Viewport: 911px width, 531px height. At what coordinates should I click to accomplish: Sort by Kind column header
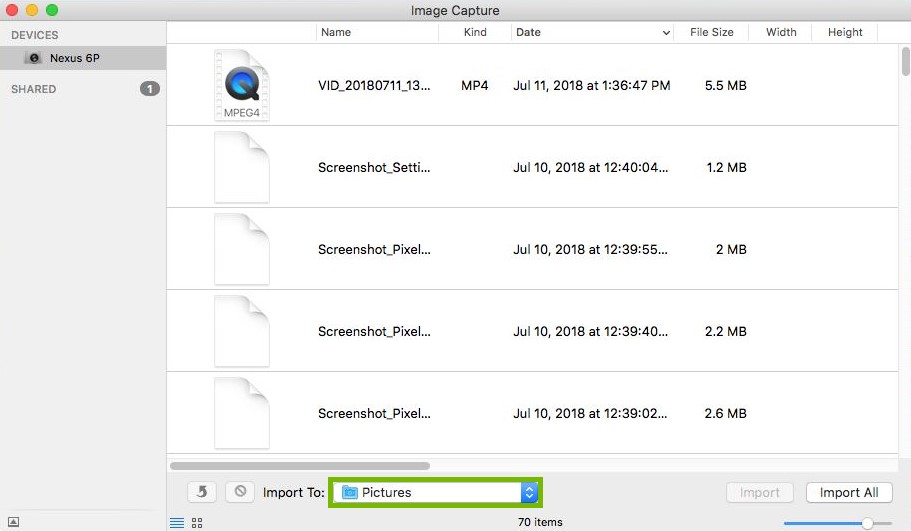tap(475, 33)
